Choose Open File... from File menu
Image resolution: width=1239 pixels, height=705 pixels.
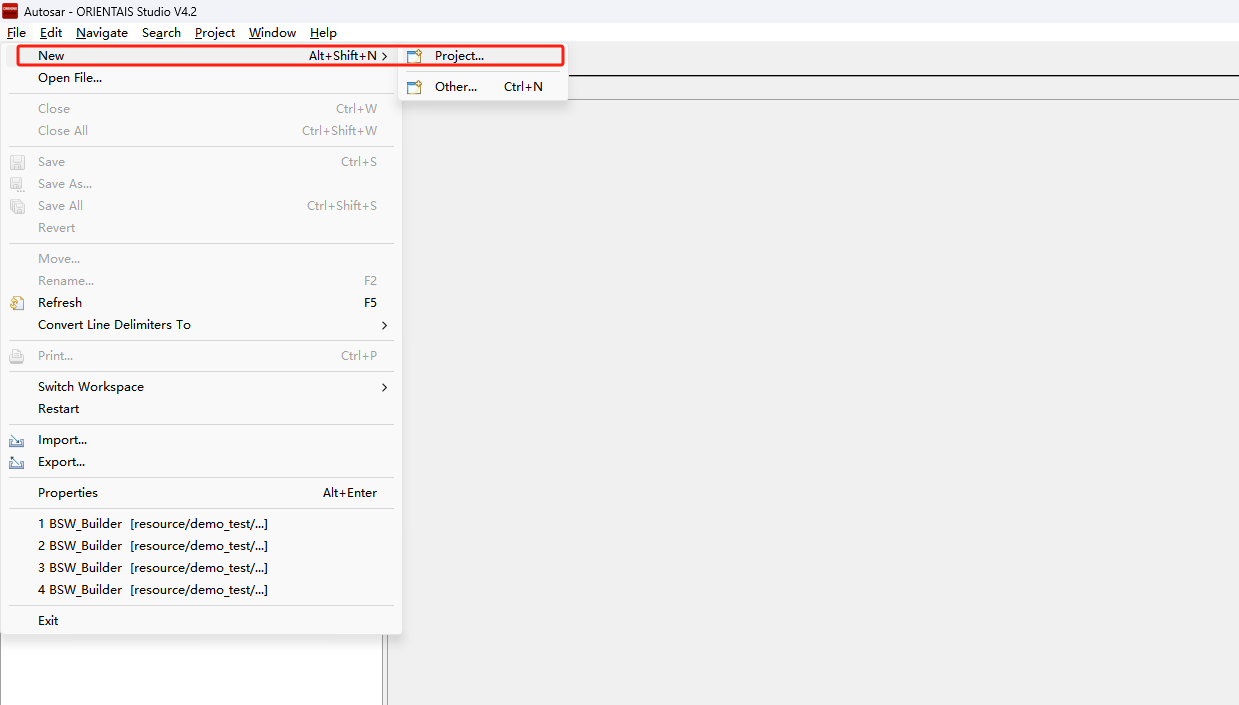[x=70, y=78]
